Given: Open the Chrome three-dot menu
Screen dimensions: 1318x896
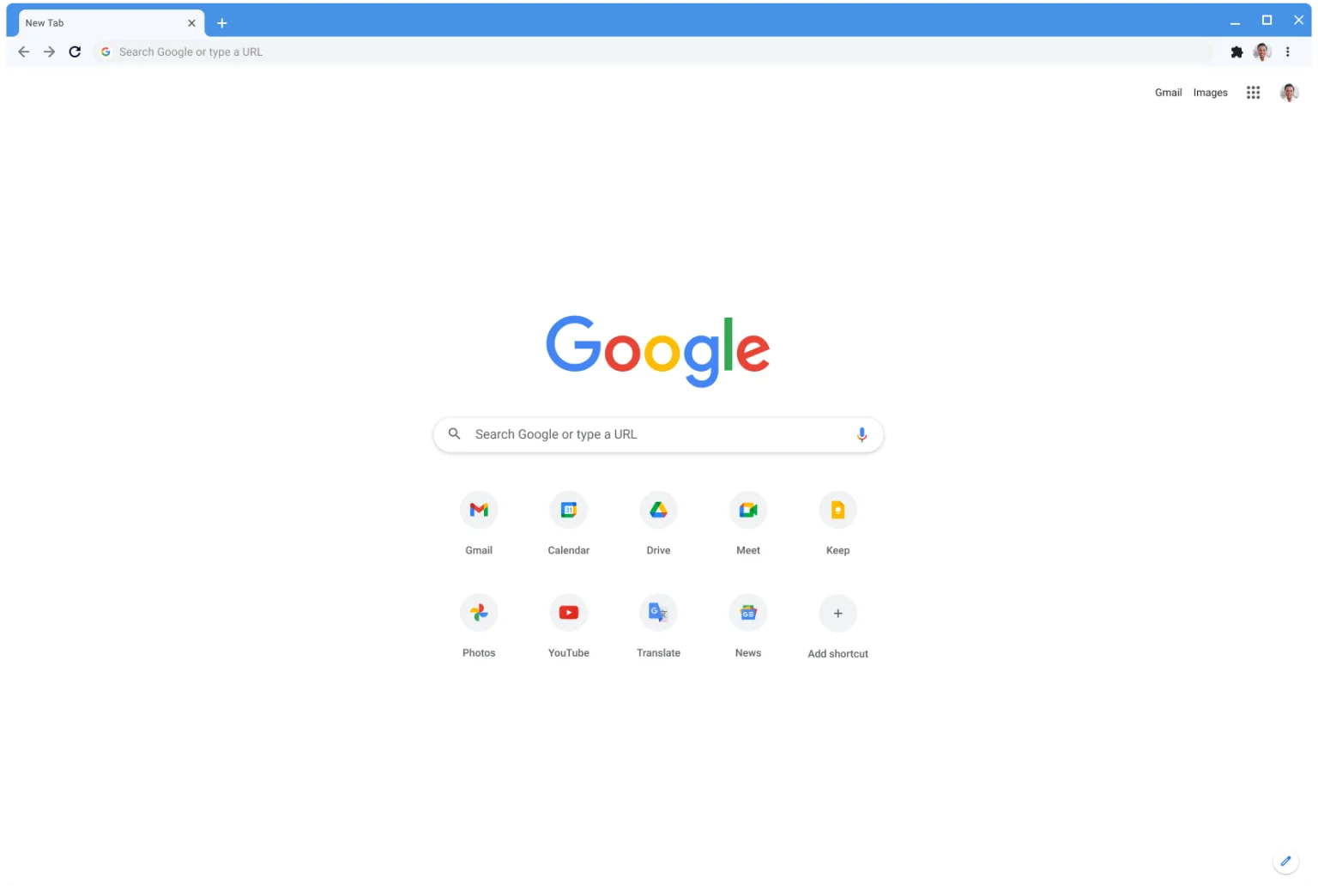Looking at the screenshot, I should pyautogui.click(x=1287, y=51).
